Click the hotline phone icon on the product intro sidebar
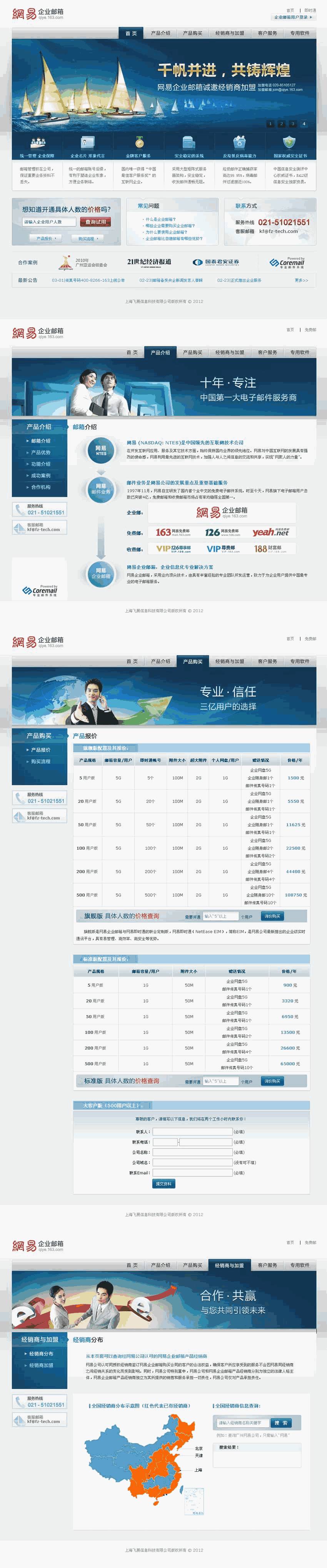 (19, 509)
